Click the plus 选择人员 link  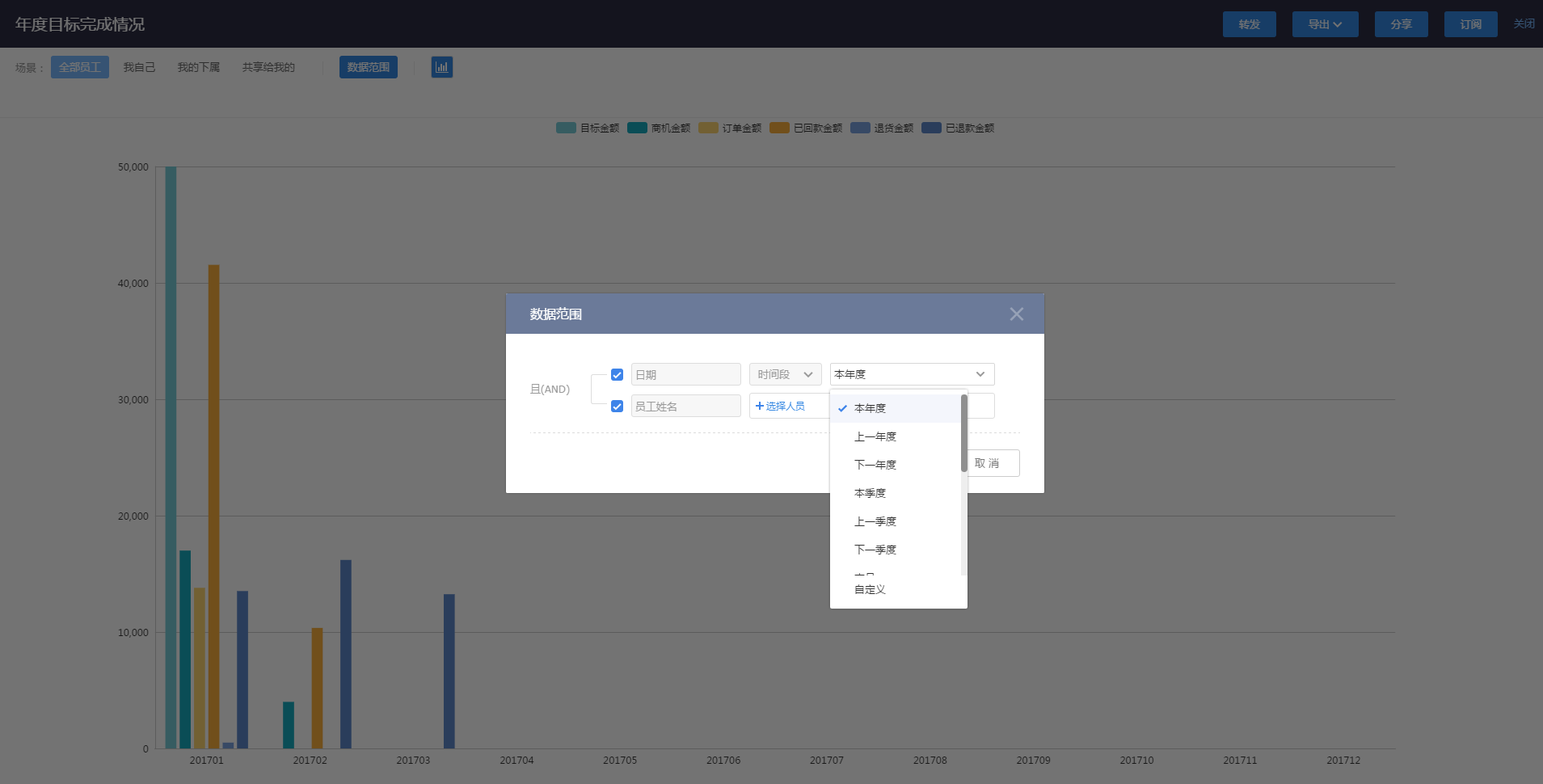click(x=780, y=406)
